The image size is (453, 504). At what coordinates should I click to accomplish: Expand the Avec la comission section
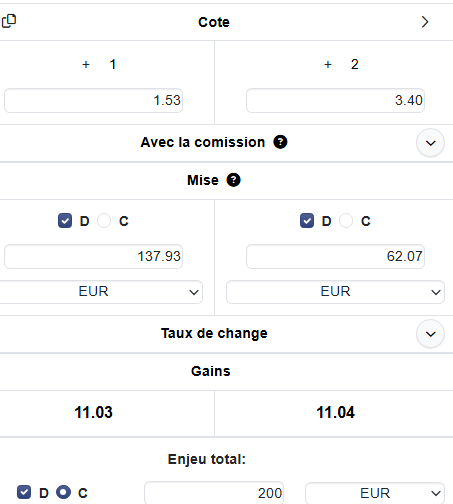[x=430, y=143]
